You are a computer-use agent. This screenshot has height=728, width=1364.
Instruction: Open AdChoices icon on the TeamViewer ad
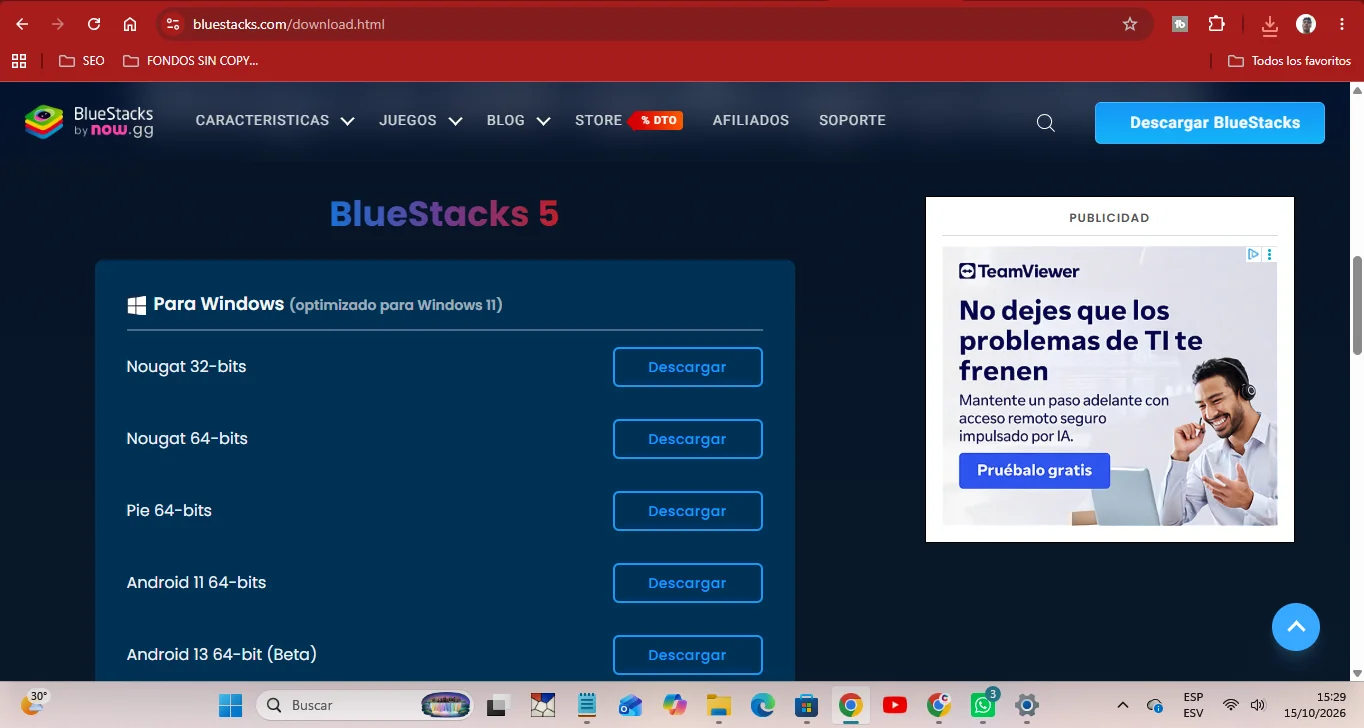[1253, 255]
